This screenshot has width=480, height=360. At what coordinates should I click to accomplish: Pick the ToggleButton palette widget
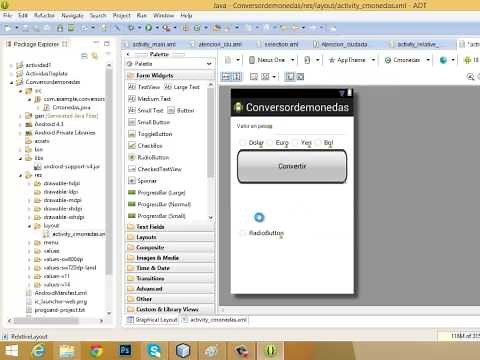pos(150,134)
